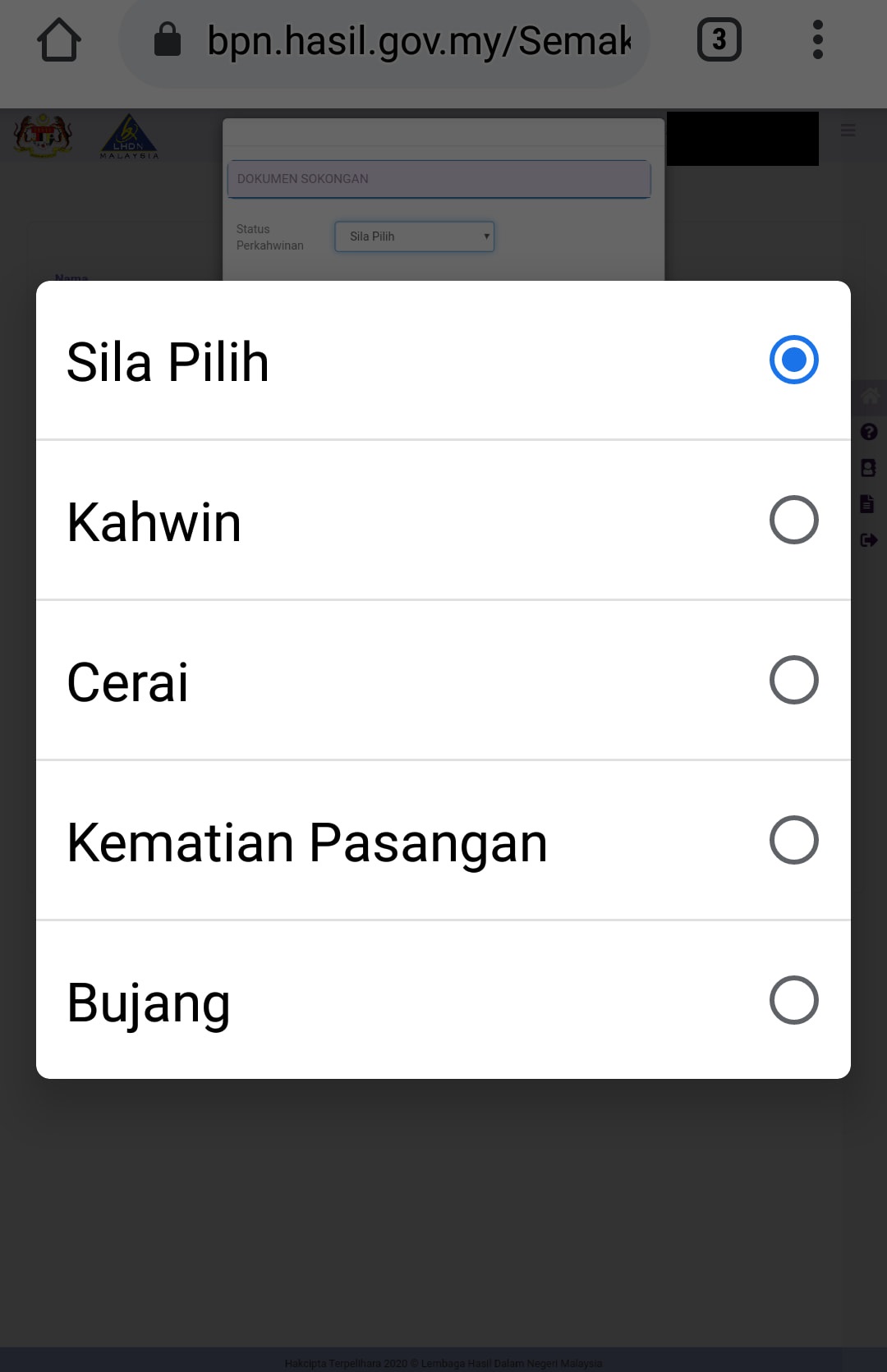Screen dimensions: 887x1372
Task: Open the browser tab switcher showing 3
Action: coord(719,39)
